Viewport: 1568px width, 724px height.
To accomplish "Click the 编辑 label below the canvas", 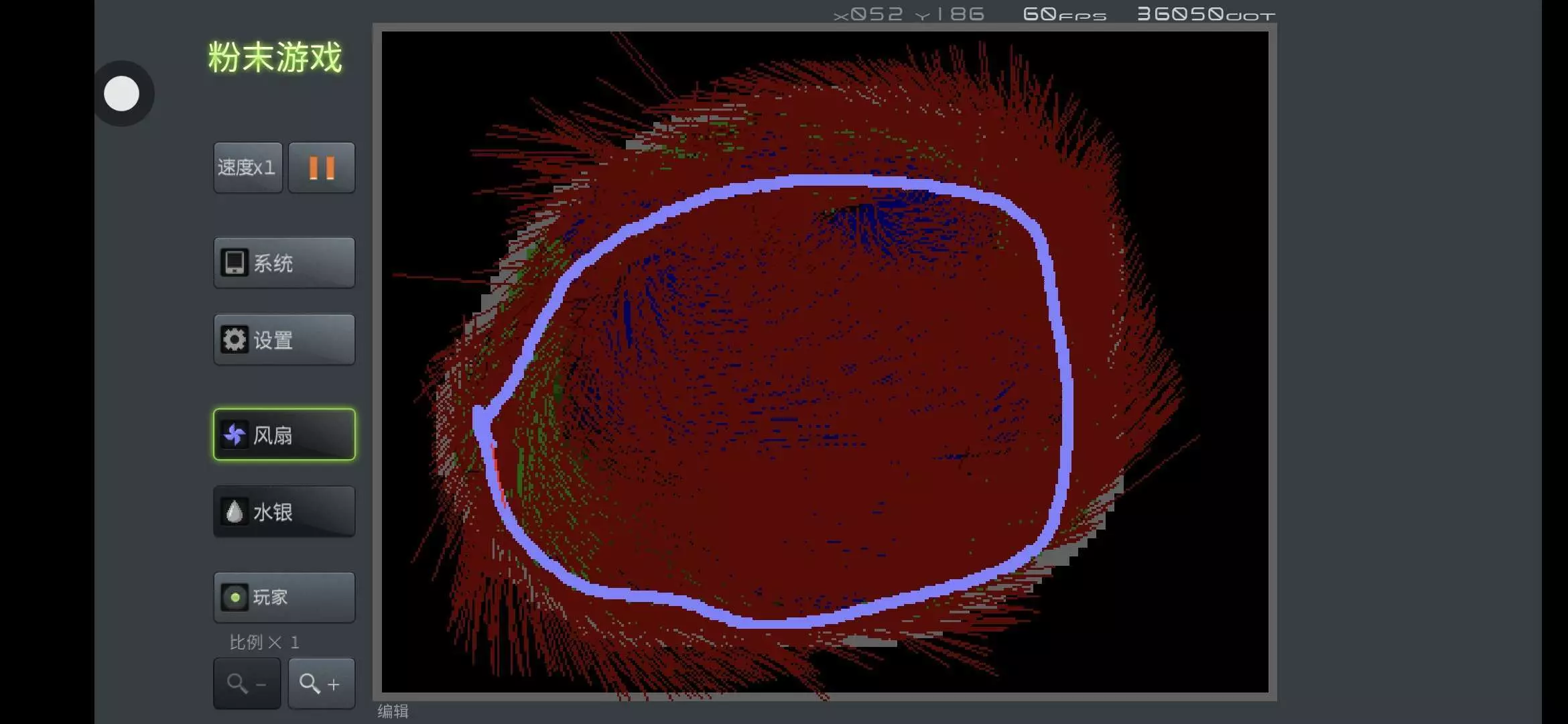I will 393,711.
